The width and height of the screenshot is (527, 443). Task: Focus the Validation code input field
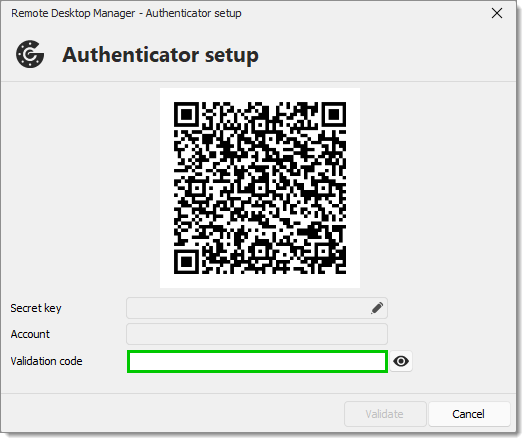tap(257, 362)
